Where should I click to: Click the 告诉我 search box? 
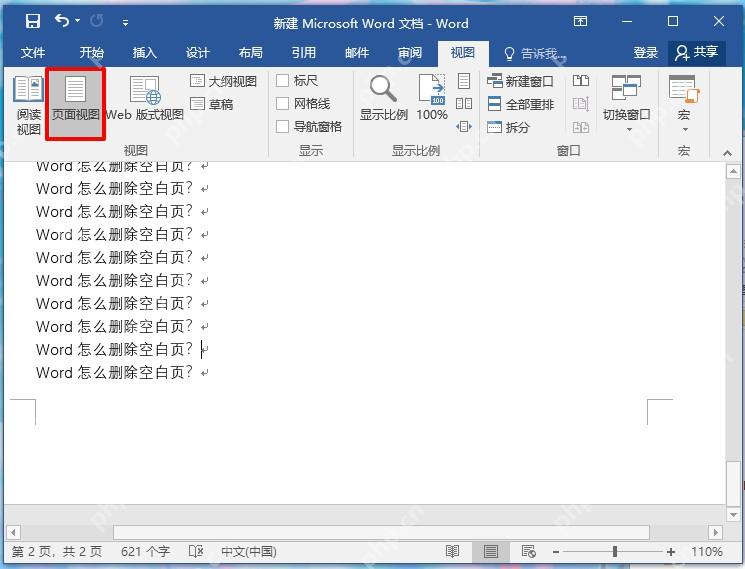(536, 54)
